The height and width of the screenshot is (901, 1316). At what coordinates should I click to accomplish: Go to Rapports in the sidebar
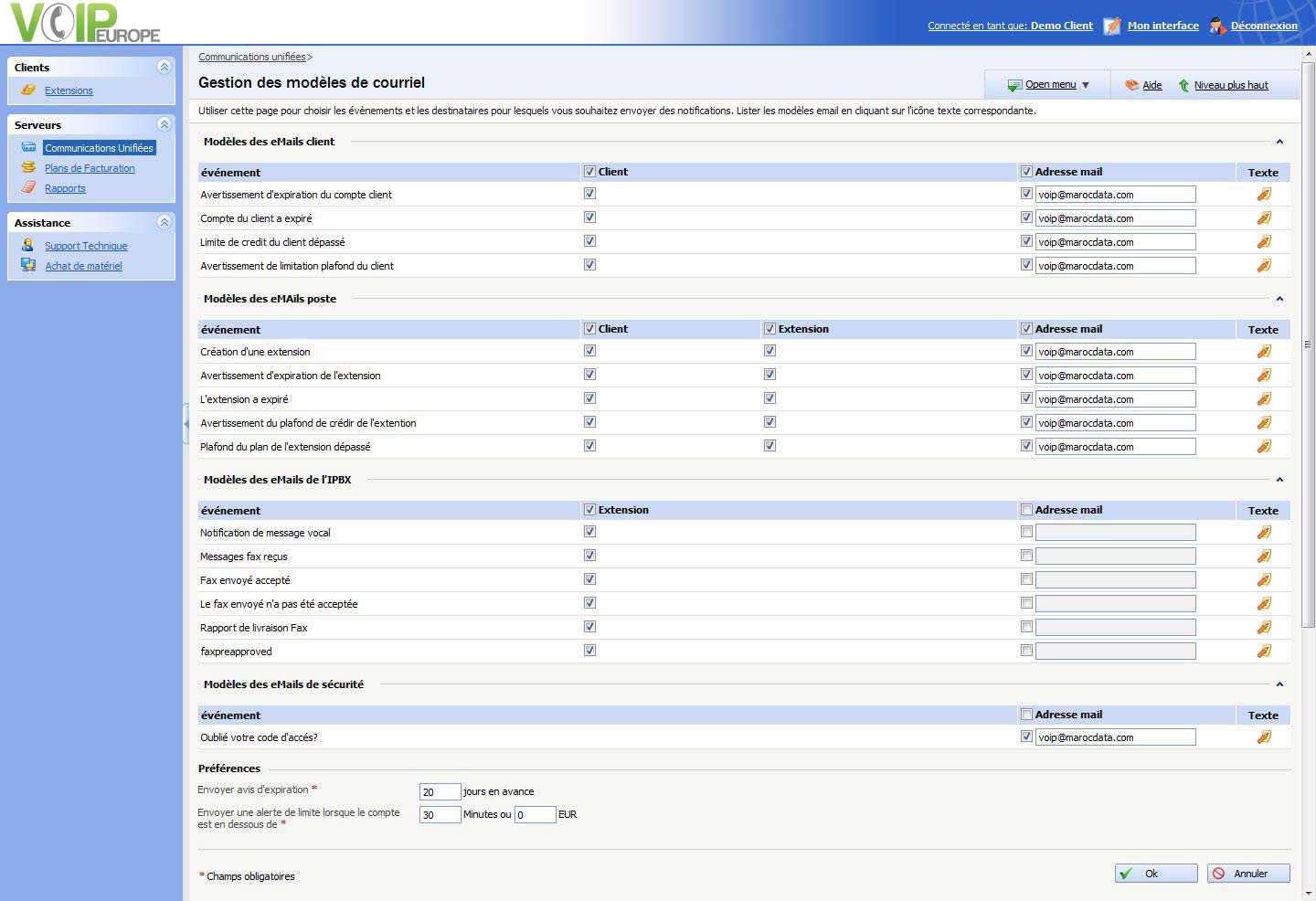tap(65, 188)
